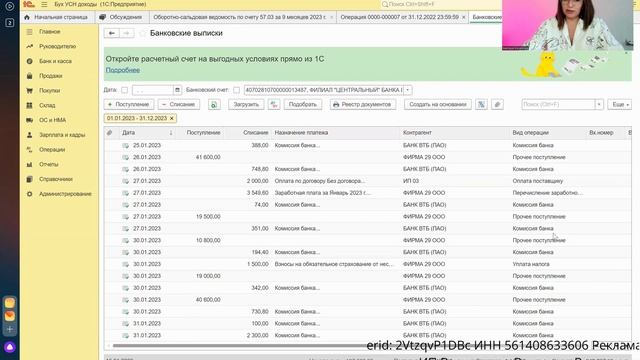Click the Вид операции column header

tap(548, 133)
